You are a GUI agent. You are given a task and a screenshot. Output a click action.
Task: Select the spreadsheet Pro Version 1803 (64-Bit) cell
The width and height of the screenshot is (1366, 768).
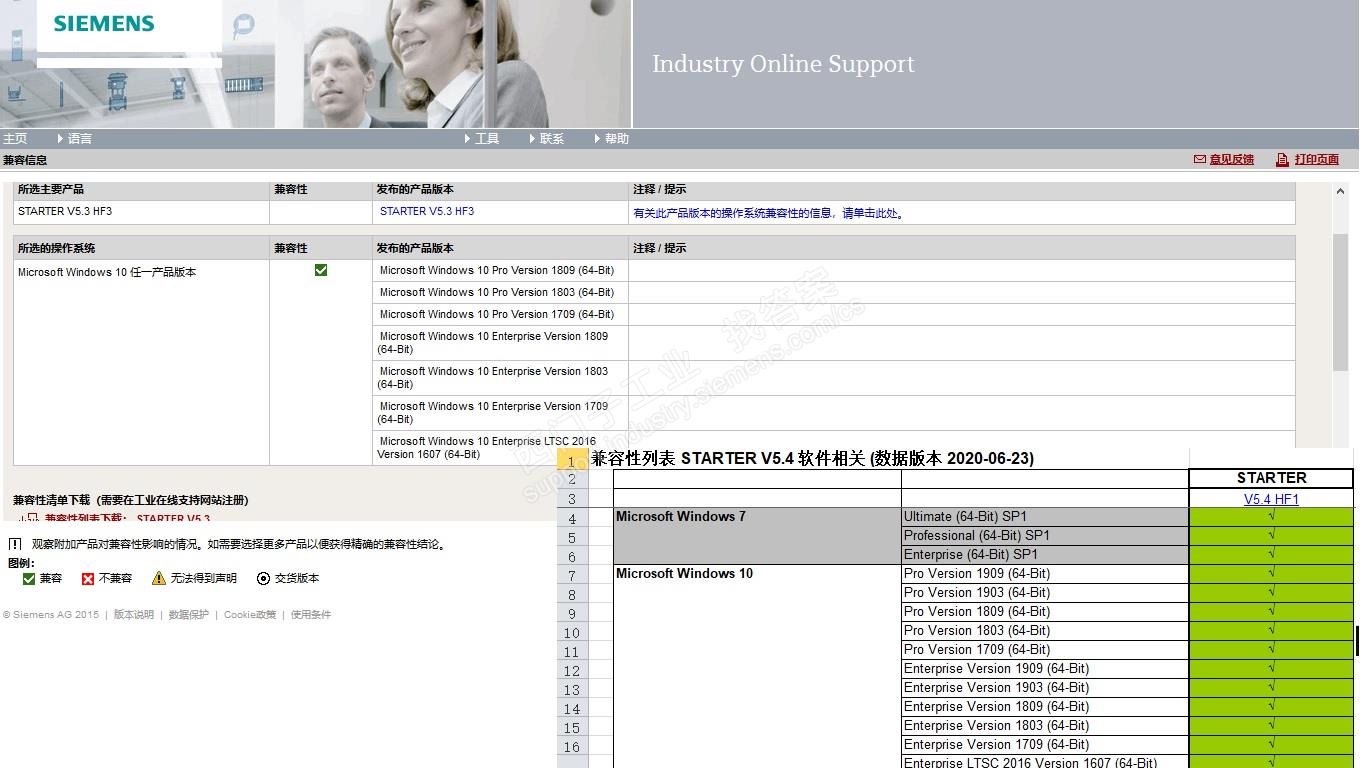pyautogui.click(x=1045, y=631)
